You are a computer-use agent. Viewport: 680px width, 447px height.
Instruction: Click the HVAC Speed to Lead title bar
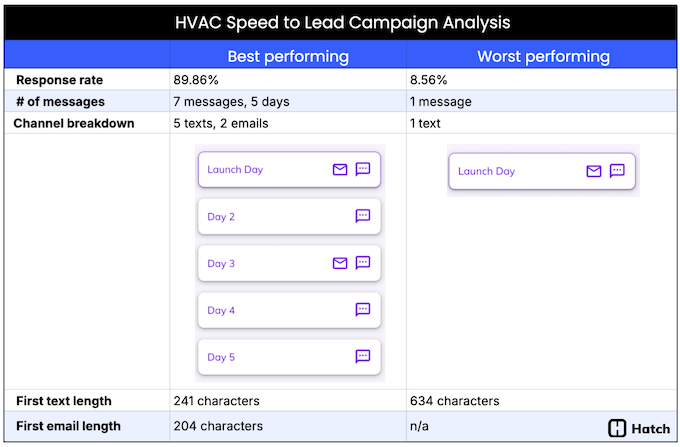pyautogui.click(x=340, y=22)
